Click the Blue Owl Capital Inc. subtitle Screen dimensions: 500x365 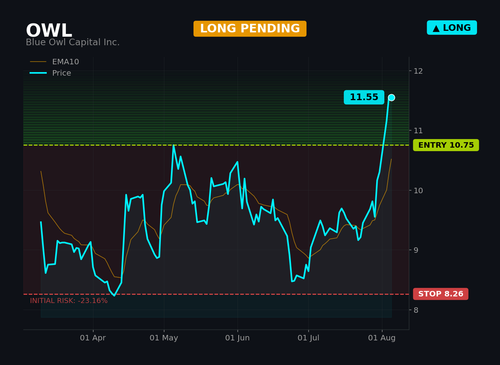tap(72, 42)
